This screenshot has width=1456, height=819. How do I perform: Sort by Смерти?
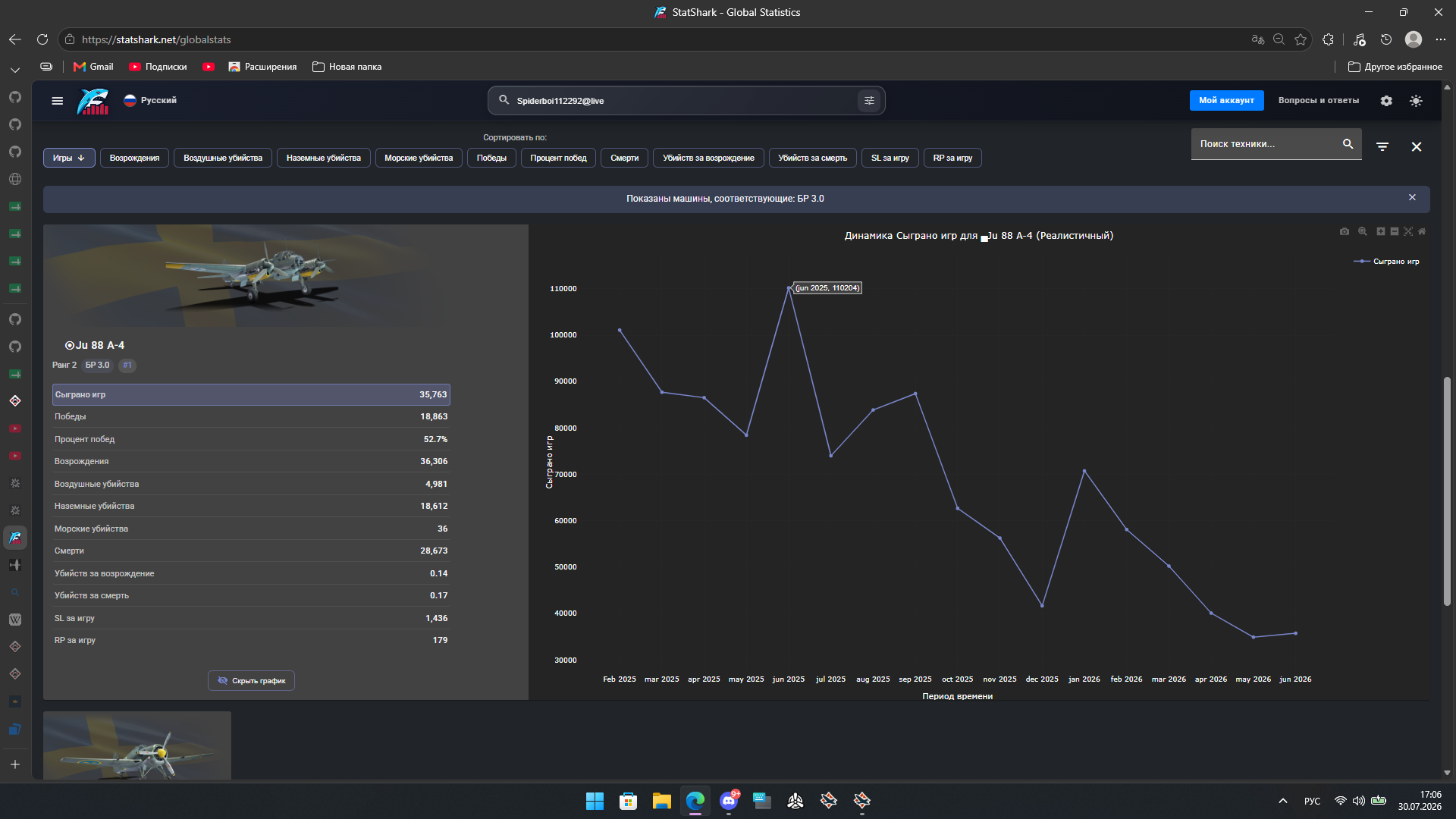[x=624, y=158]
